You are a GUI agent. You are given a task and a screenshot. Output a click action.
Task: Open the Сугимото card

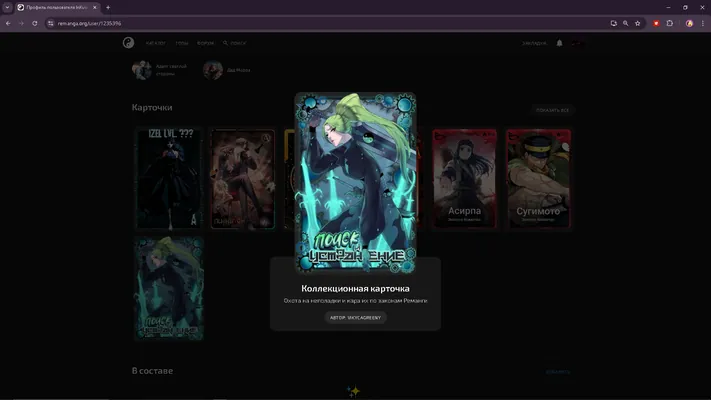(x=538, y=178)
